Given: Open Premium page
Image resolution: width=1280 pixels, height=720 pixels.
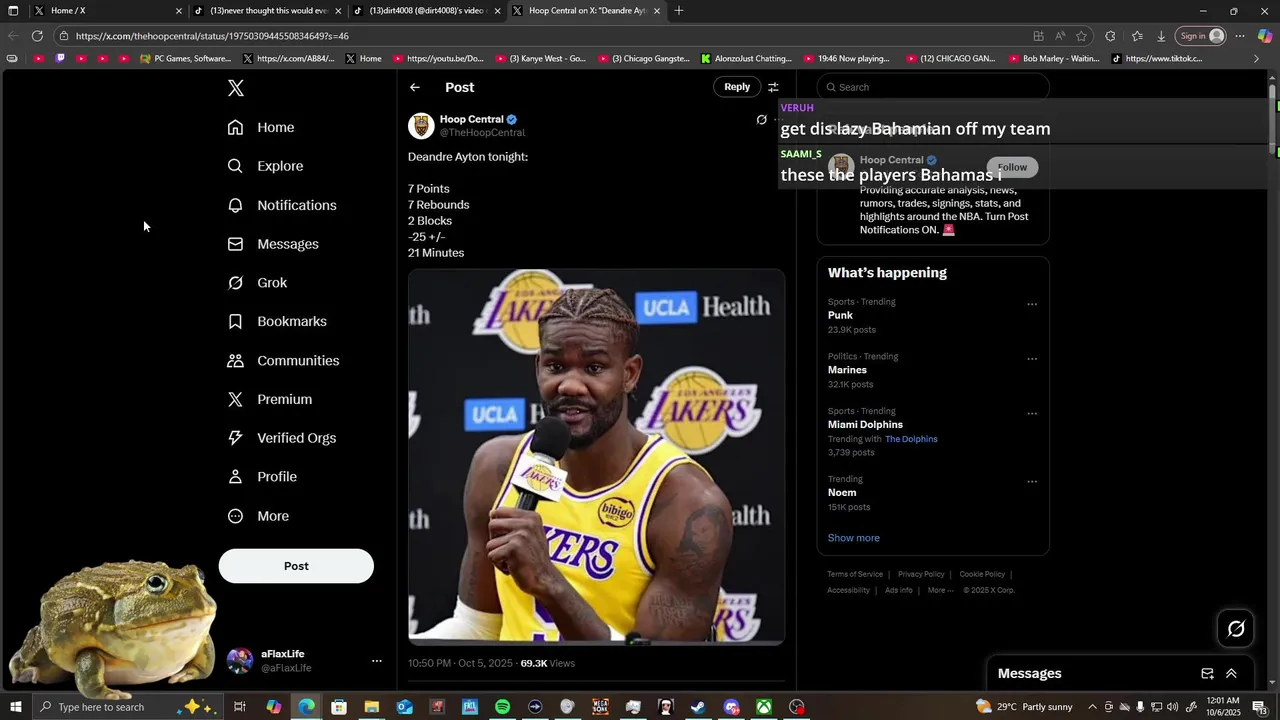Looking at the screenshot, I should click(x=270, y=399).
